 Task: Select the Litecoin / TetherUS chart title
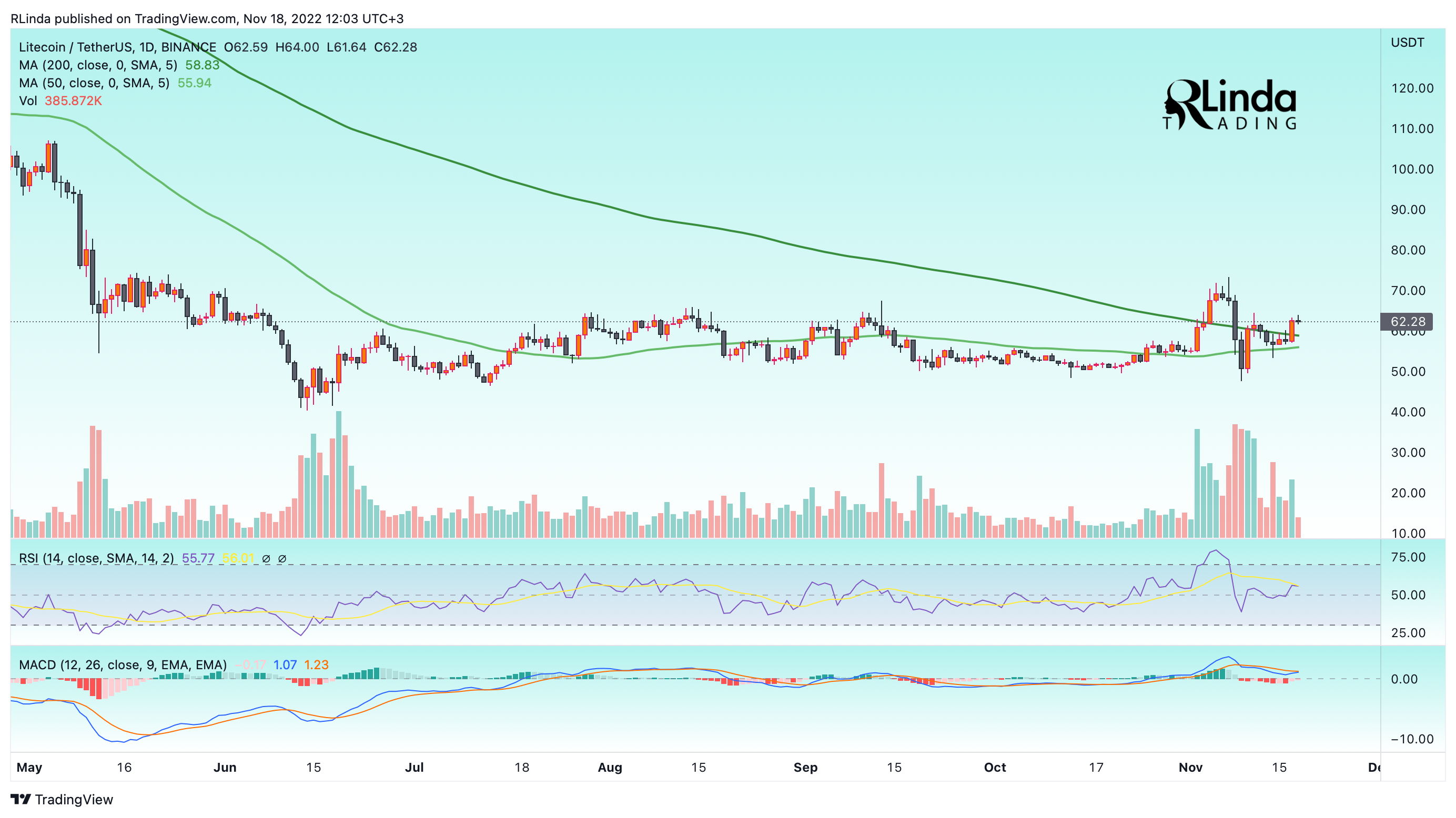[118, 47]
